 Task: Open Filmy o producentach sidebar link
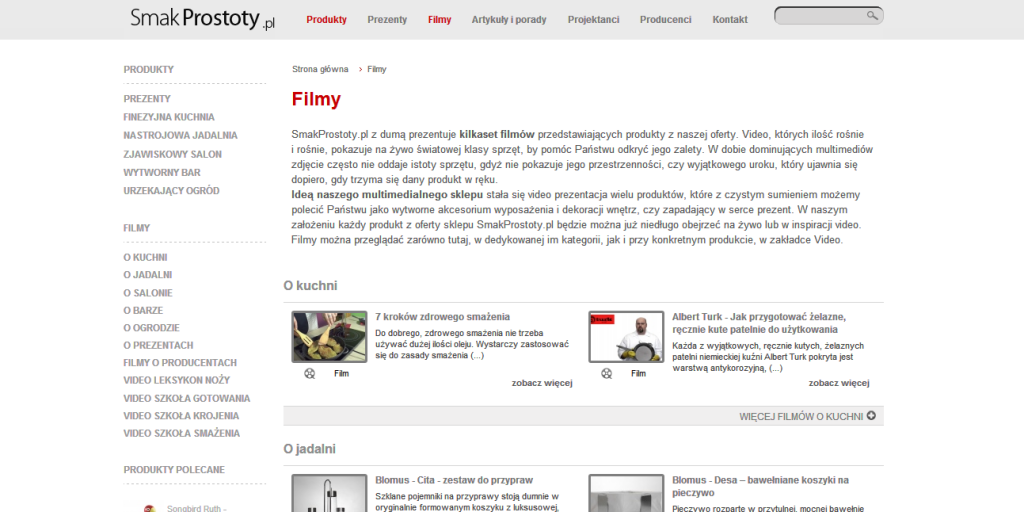[x=180, y=362]
